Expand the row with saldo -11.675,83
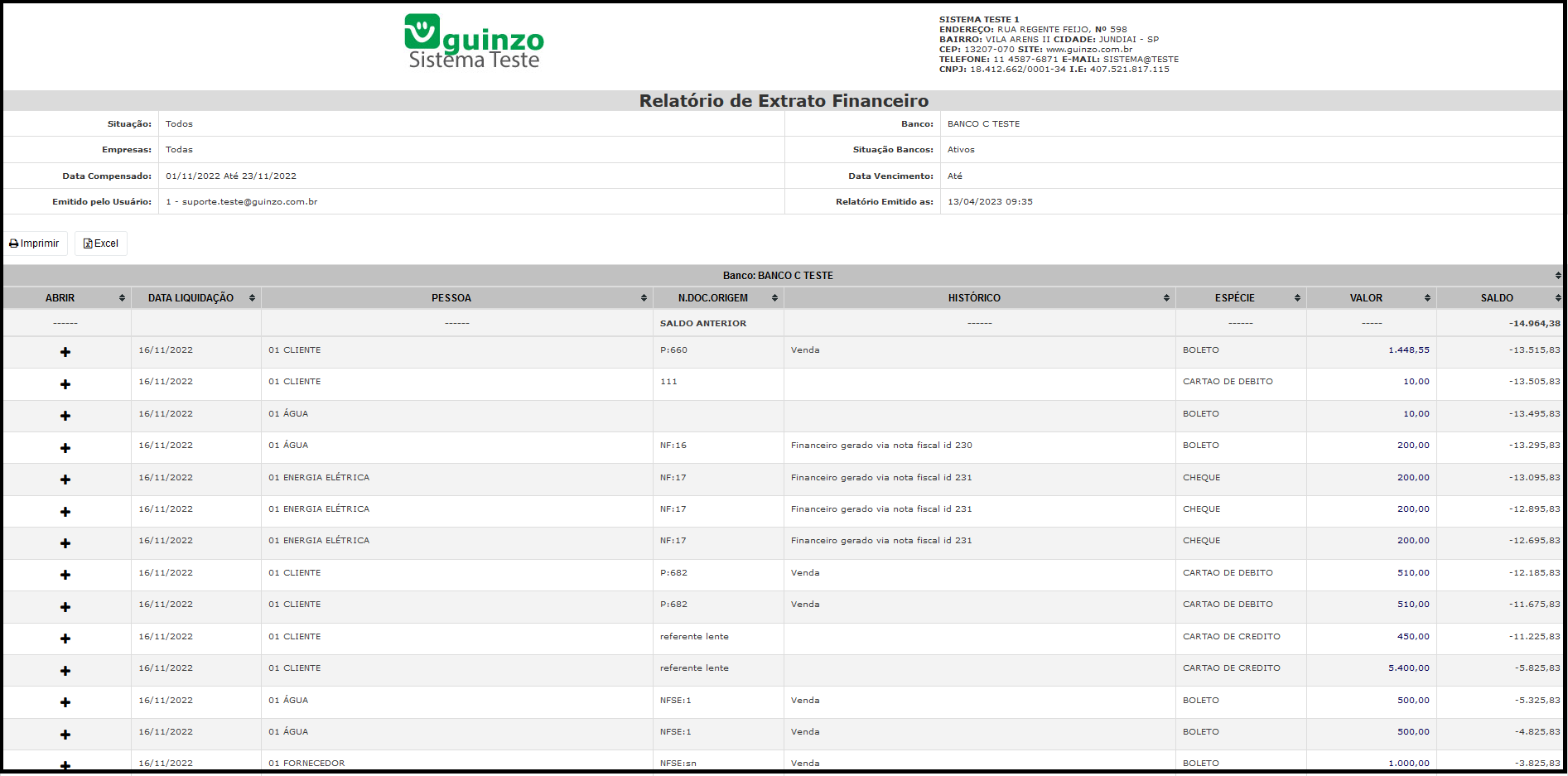 [x=65, y=607]
